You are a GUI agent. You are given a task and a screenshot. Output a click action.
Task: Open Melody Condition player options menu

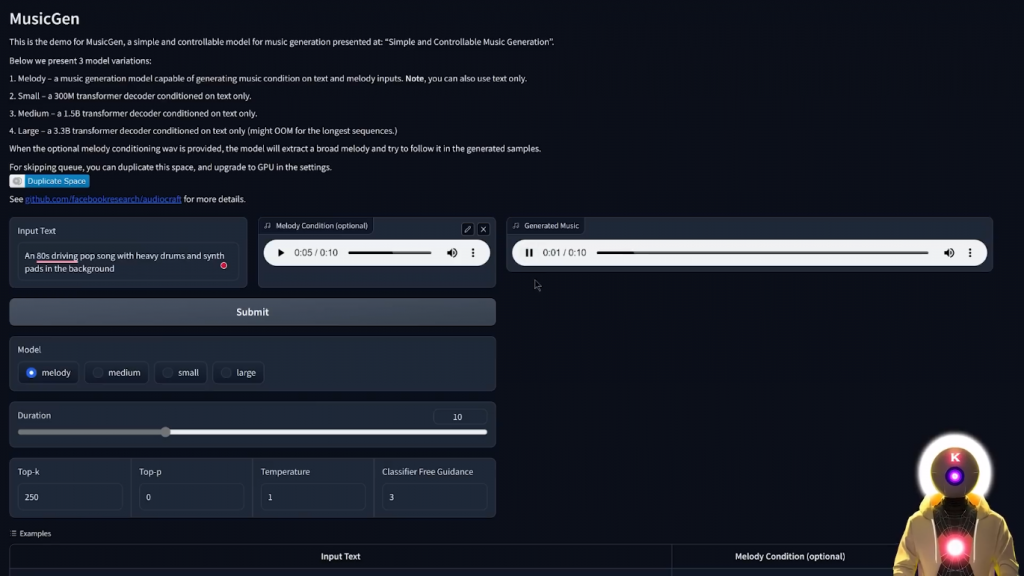point(473,253)
